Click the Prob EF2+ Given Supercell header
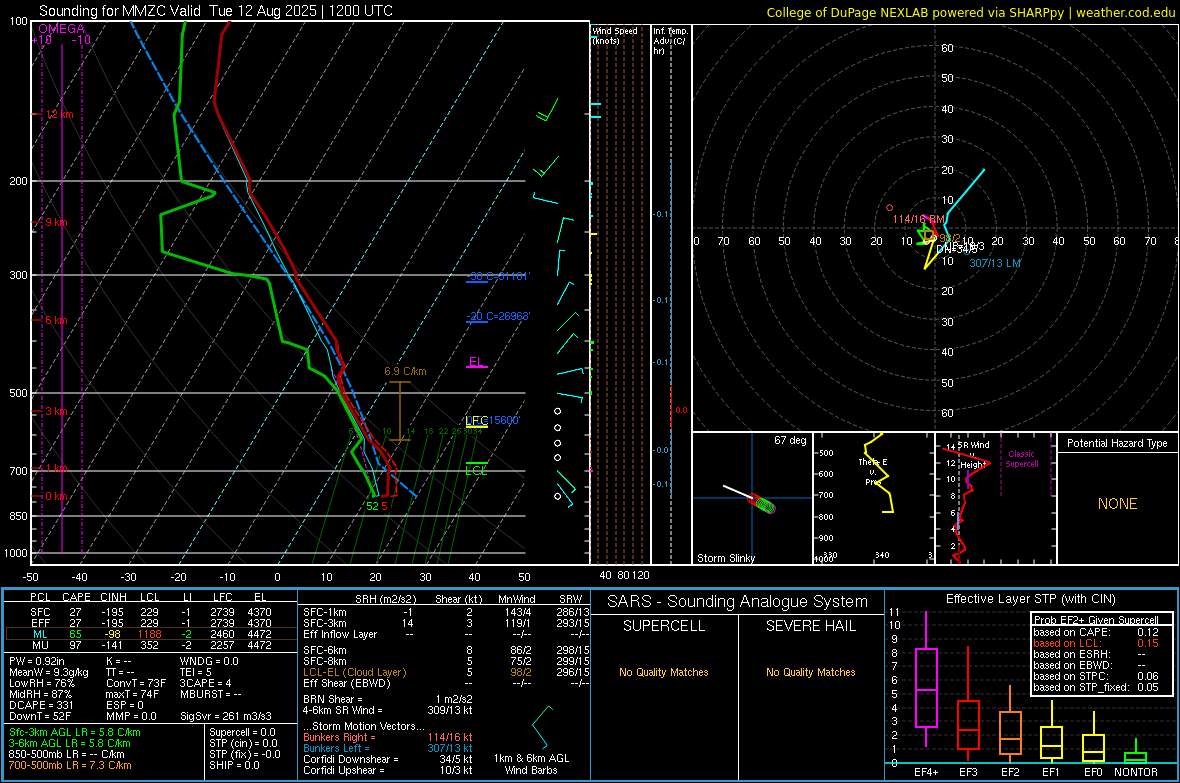1180x783 pixels. coord(1096,620)
